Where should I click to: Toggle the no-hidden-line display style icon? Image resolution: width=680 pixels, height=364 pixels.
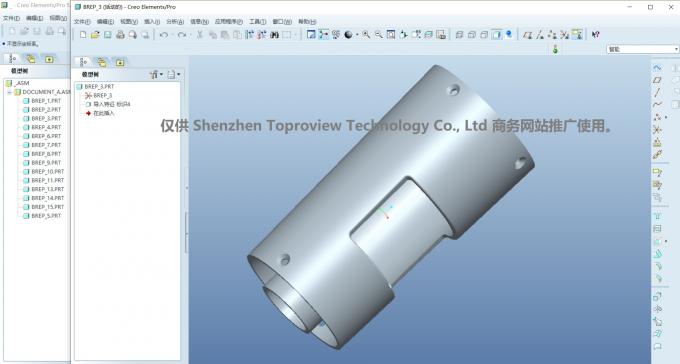(484, 35)
